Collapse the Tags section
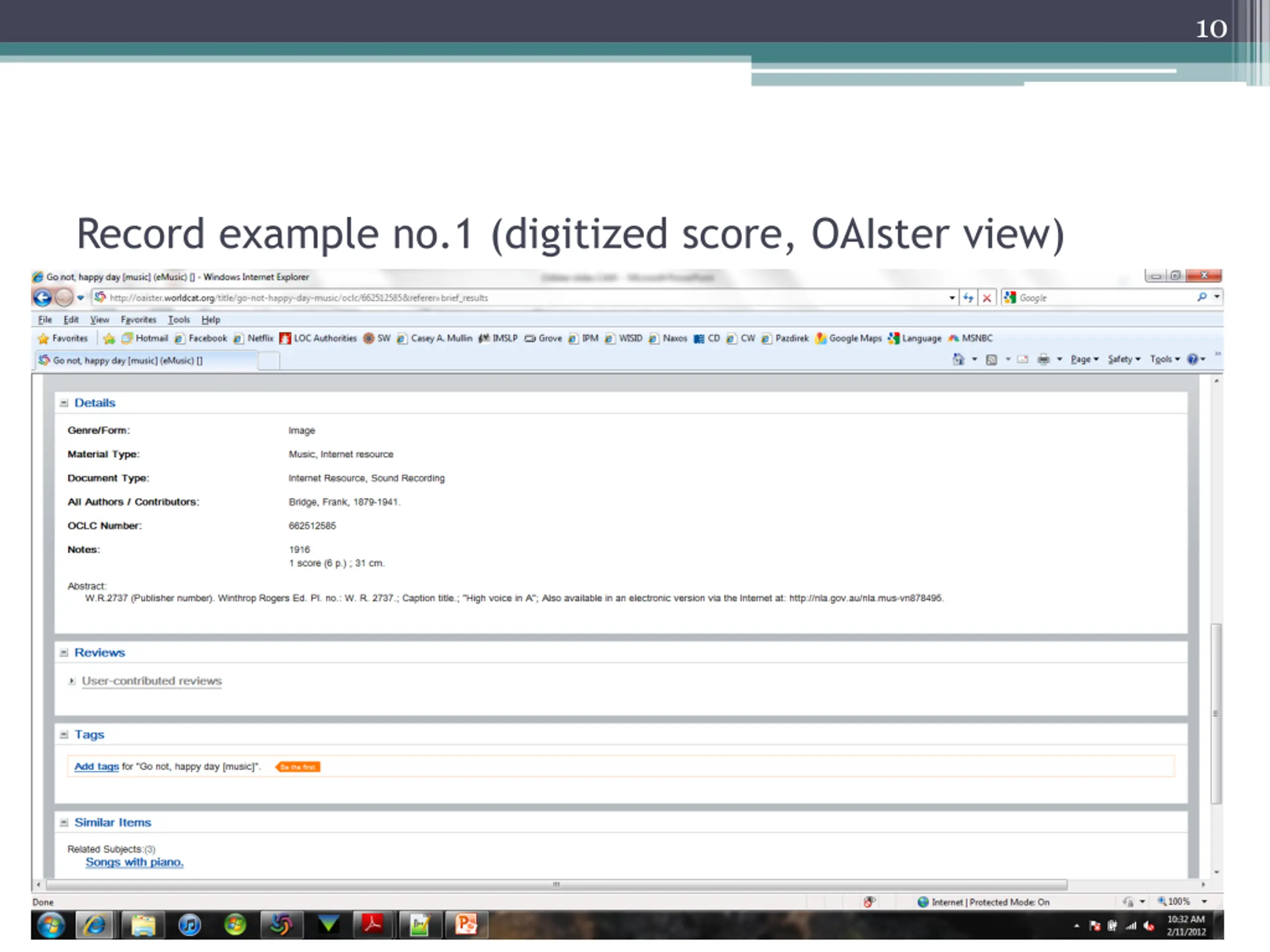This screenshot has height=952, width=1270. 63,734
